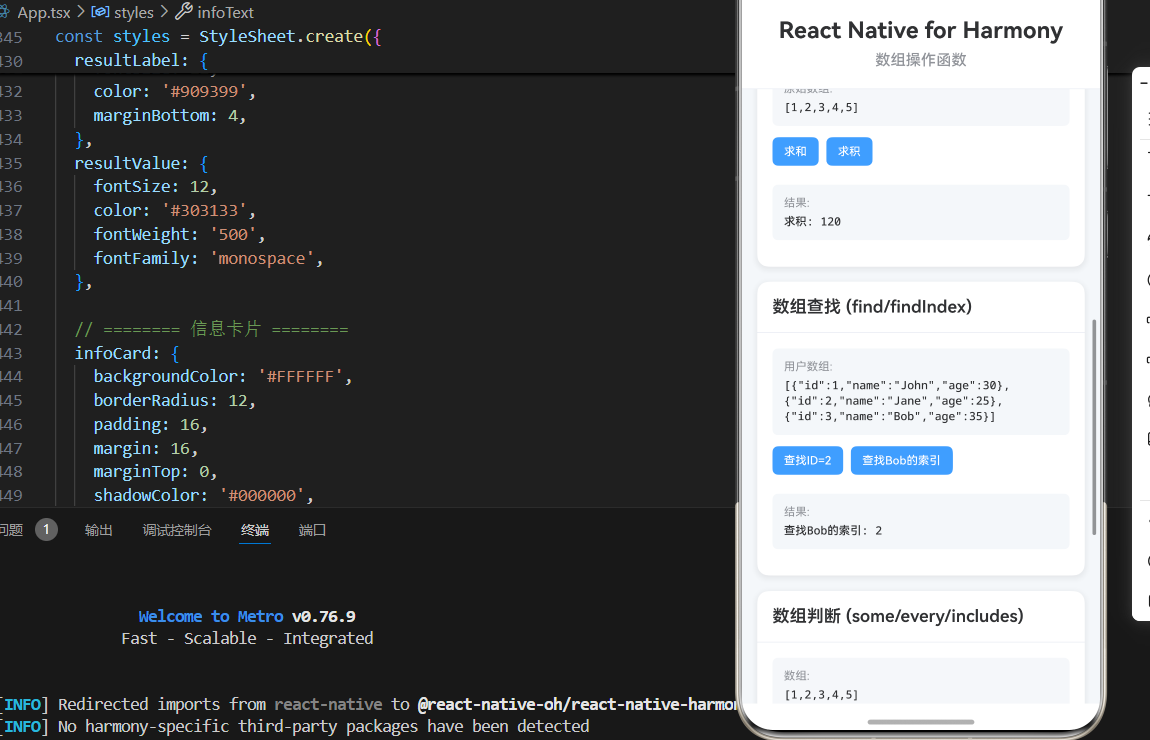Click the [1,2,3,4,5] array under 数组判断
Viewport: 1150px width, 740px height.
pyautogui.click(x=821, y=695)
